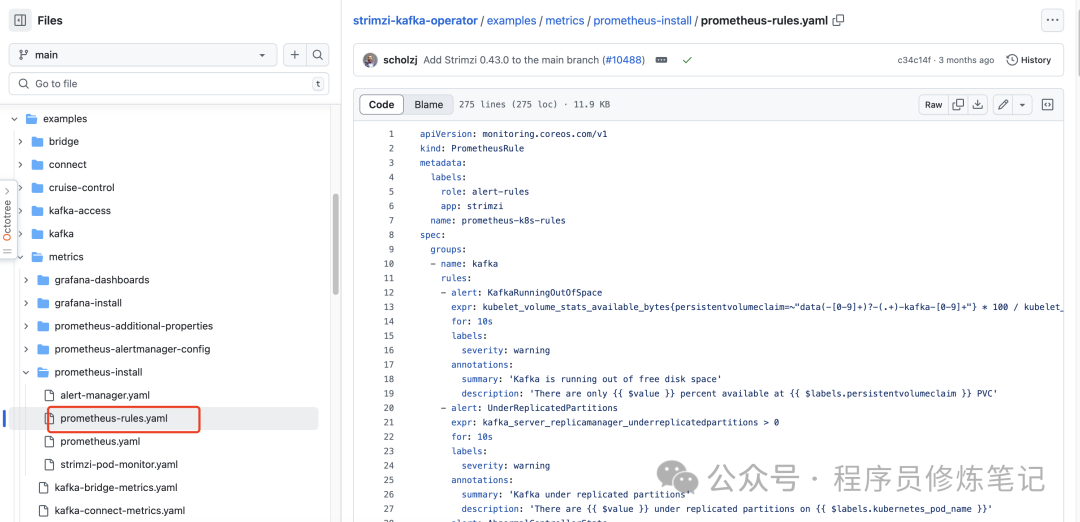The width and height of the screenshot is (1080, 522).
Task: Go to prometheus-install breadcrumb link
Action: (x=642, y=20)
